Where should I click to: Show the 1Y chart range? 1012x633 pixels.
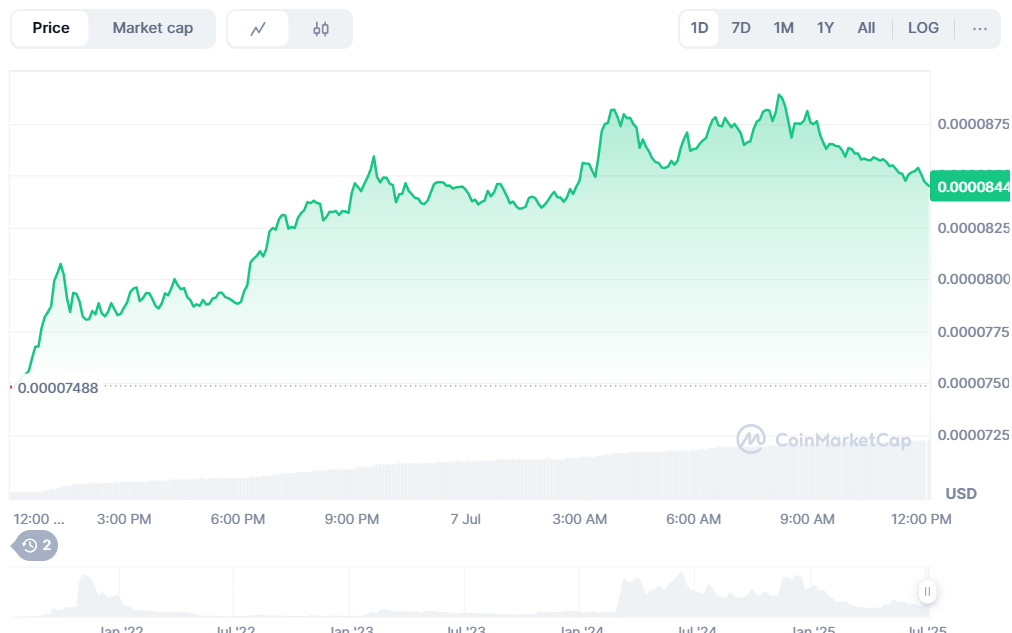[825, 28]
